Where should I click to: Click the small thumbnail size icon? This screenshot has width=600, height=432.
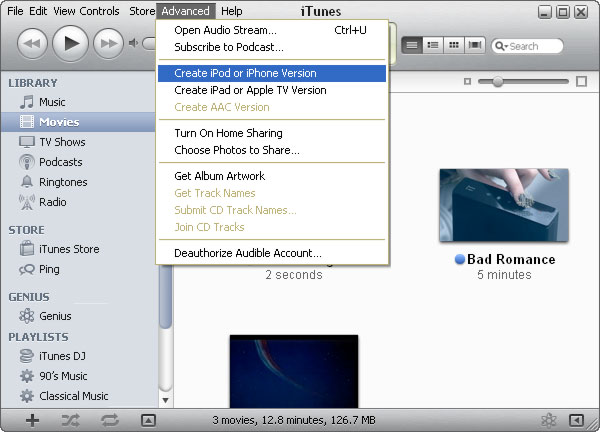tap(467, 82)
